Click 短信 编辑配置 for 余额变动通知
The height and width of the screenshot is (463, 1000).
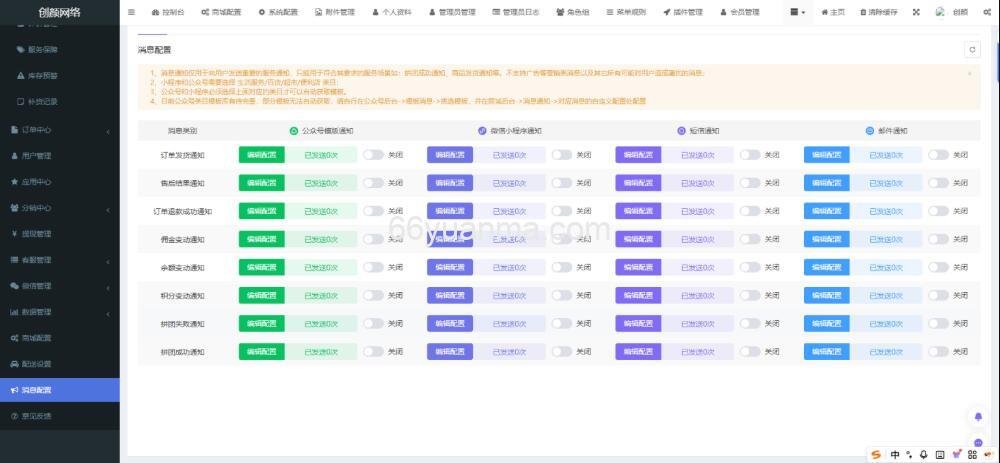click(x=638, y=267)
